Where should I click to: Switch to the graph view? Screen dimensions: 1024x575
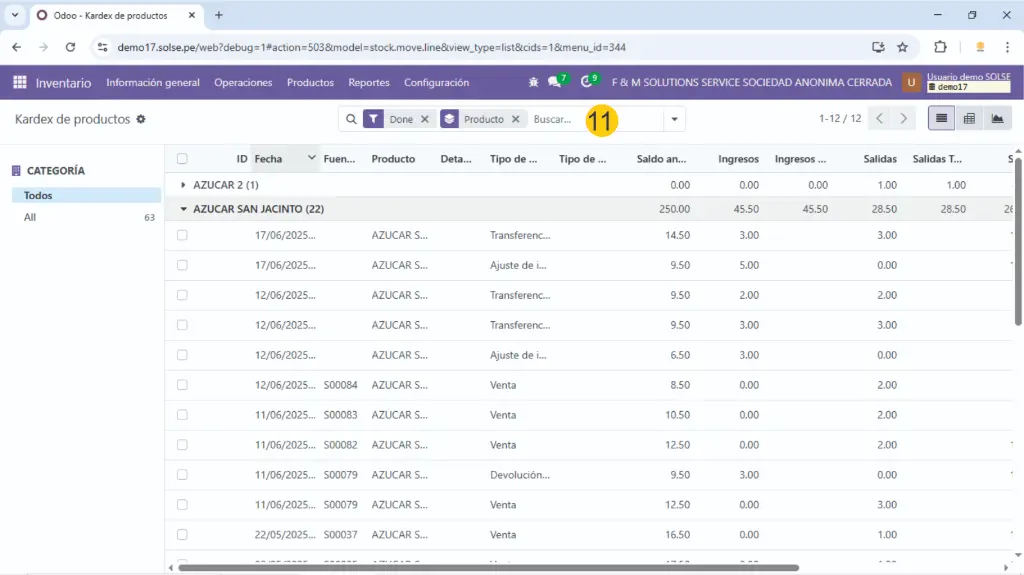(x=996, y=119)
